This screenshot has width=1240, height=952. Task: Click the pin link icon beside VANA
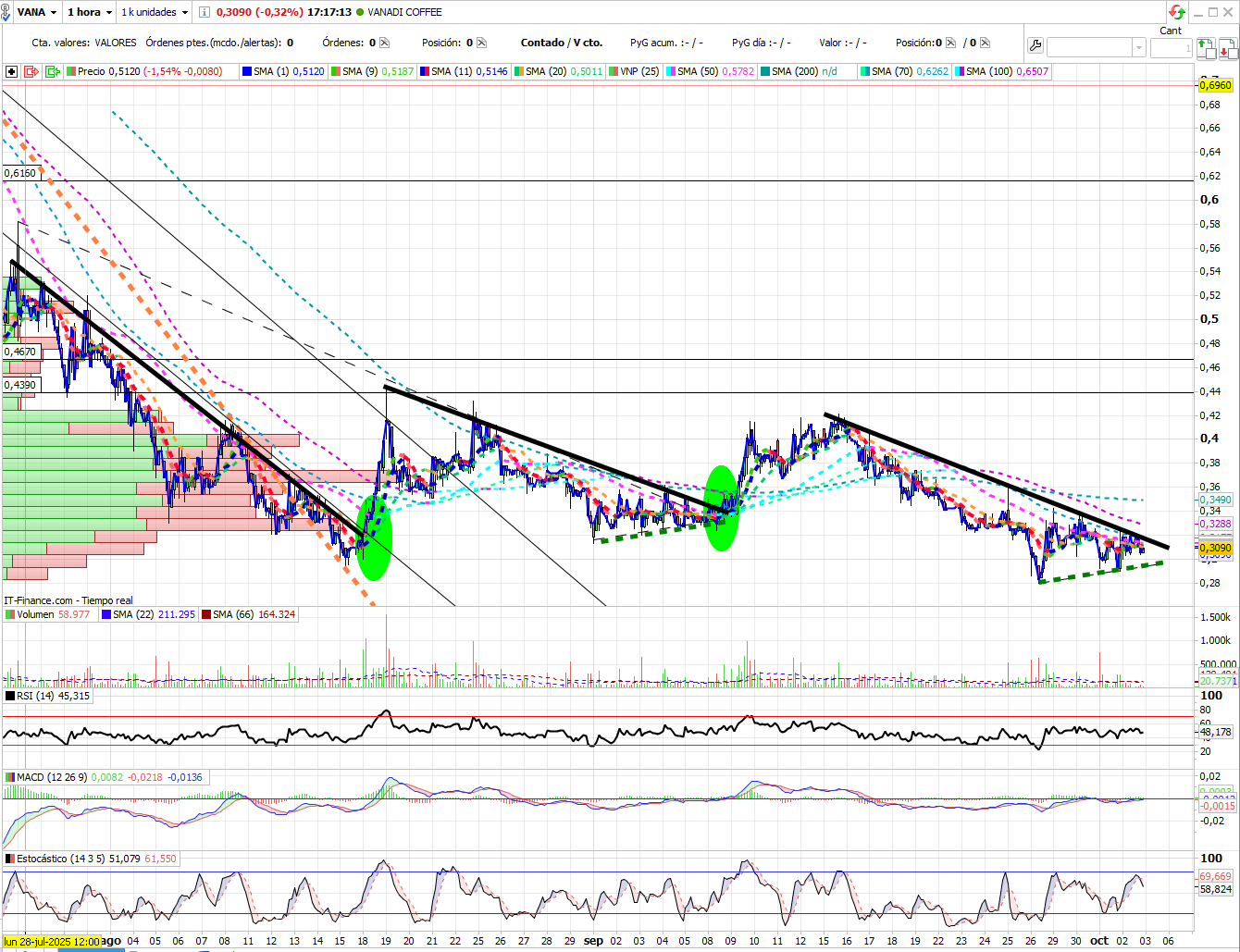[6, 12]
